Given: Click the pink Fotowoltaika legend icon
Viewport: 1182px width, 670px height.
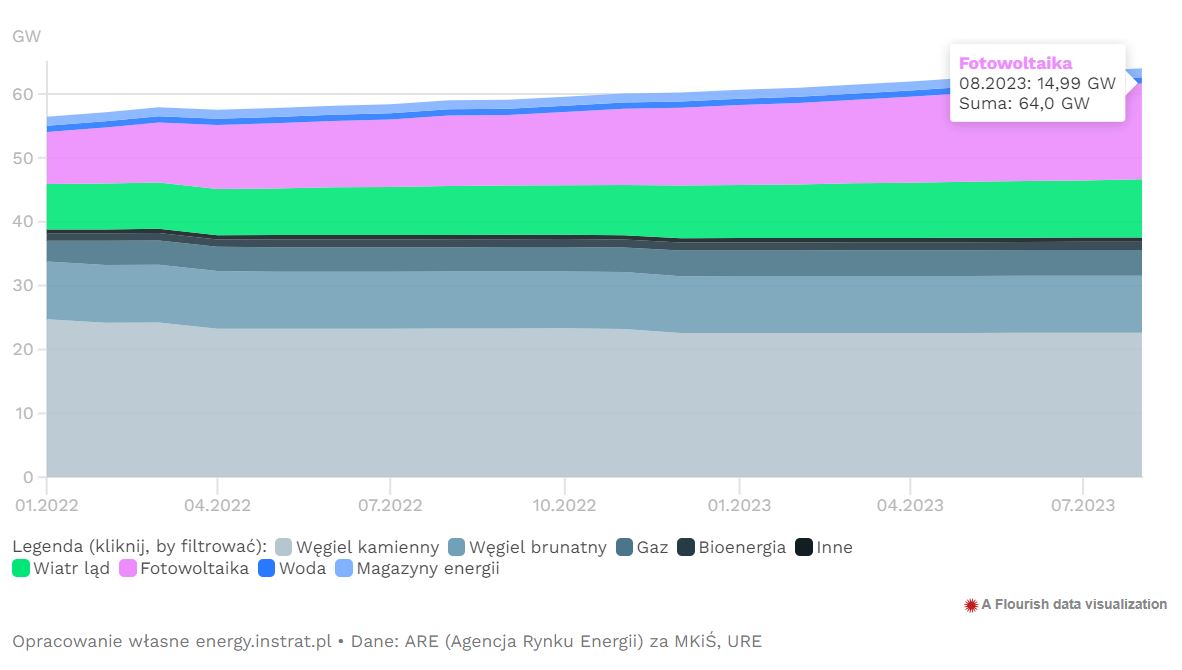Looking at the screenshot, I should (128, 569).
